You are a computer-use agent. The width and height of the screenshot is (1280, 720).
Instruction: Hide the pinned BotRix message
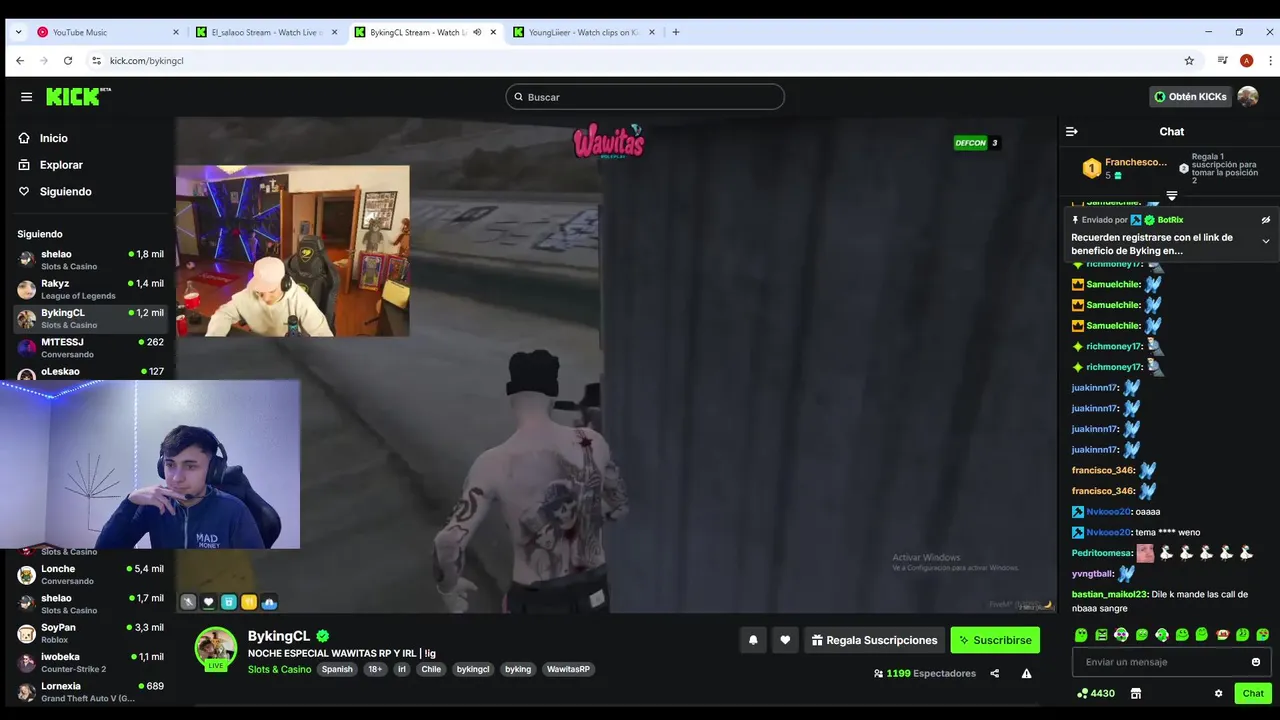click(x=1265, y=220)
